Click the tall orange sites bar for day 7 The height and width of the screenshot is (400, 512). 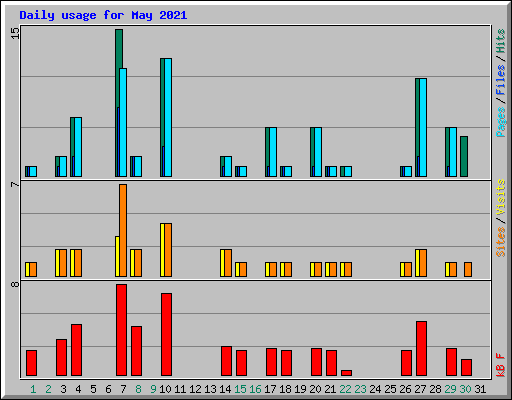click(x=123, y=230)
